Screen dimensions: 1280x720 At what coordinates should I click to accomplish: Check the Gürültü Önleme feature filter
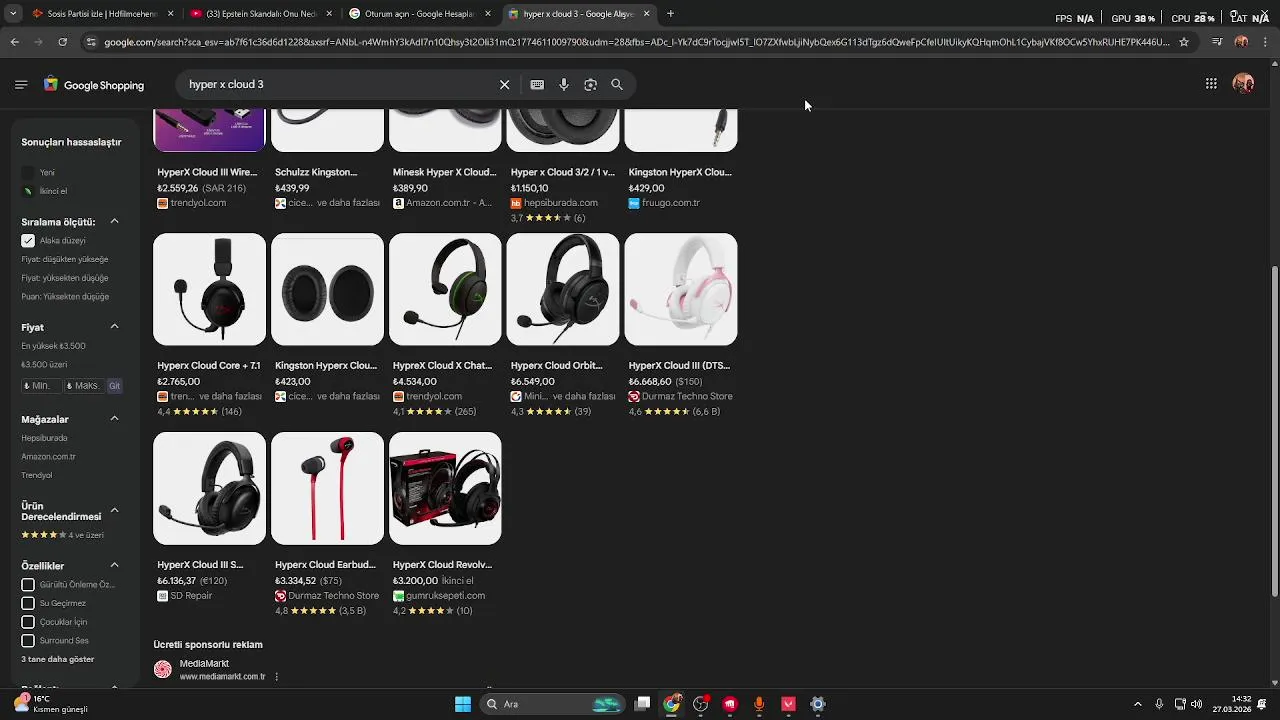click(28, 585)
